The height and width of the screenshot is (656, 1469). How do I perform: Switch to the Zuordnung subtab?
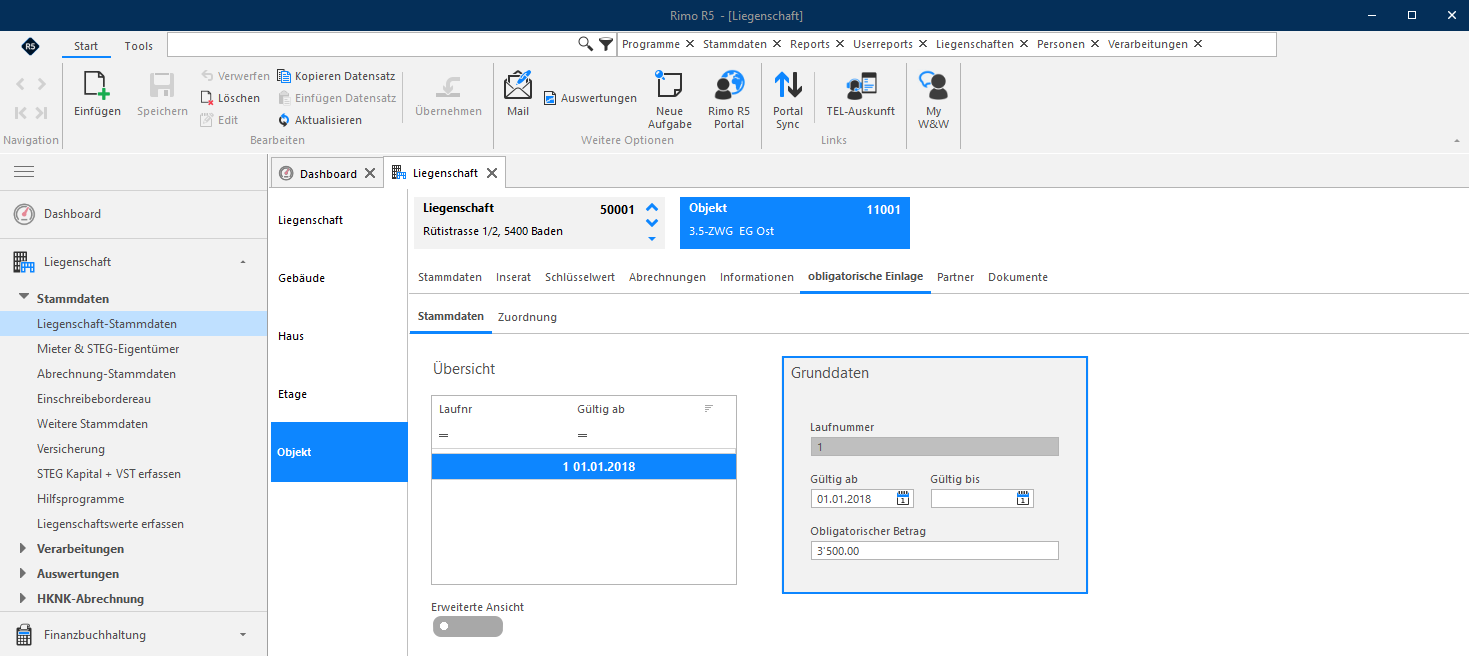pos(527,317)
